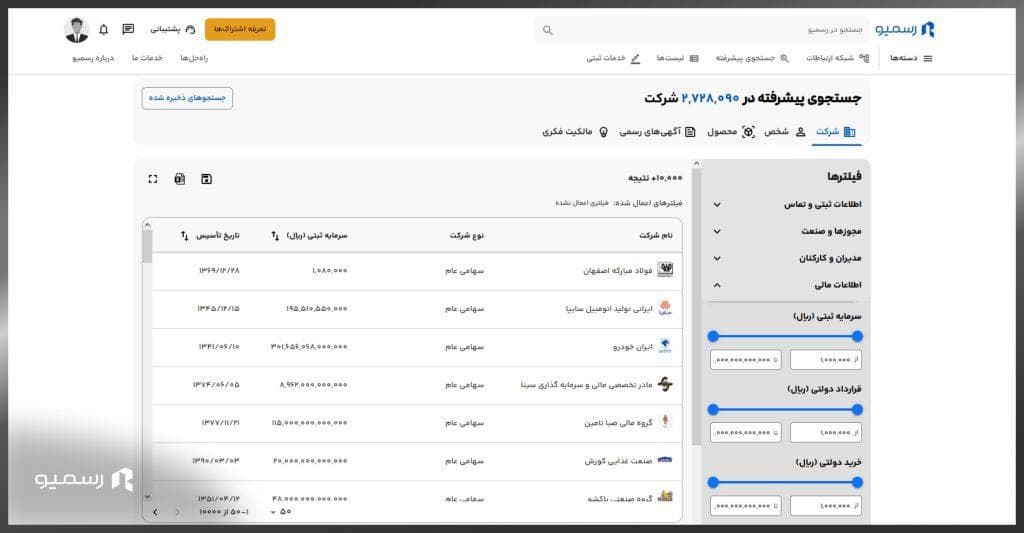Expand the مدیران و کارکنان filter section
The image size is (1024, 533).
click(x=787, y=258)
